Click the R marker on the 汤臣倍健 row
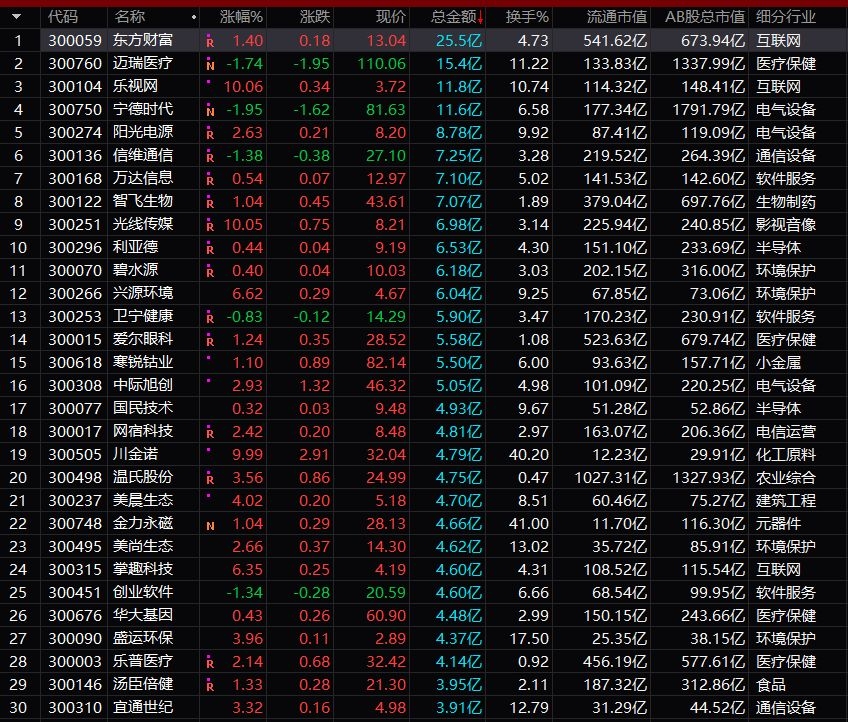 [210, 686]
